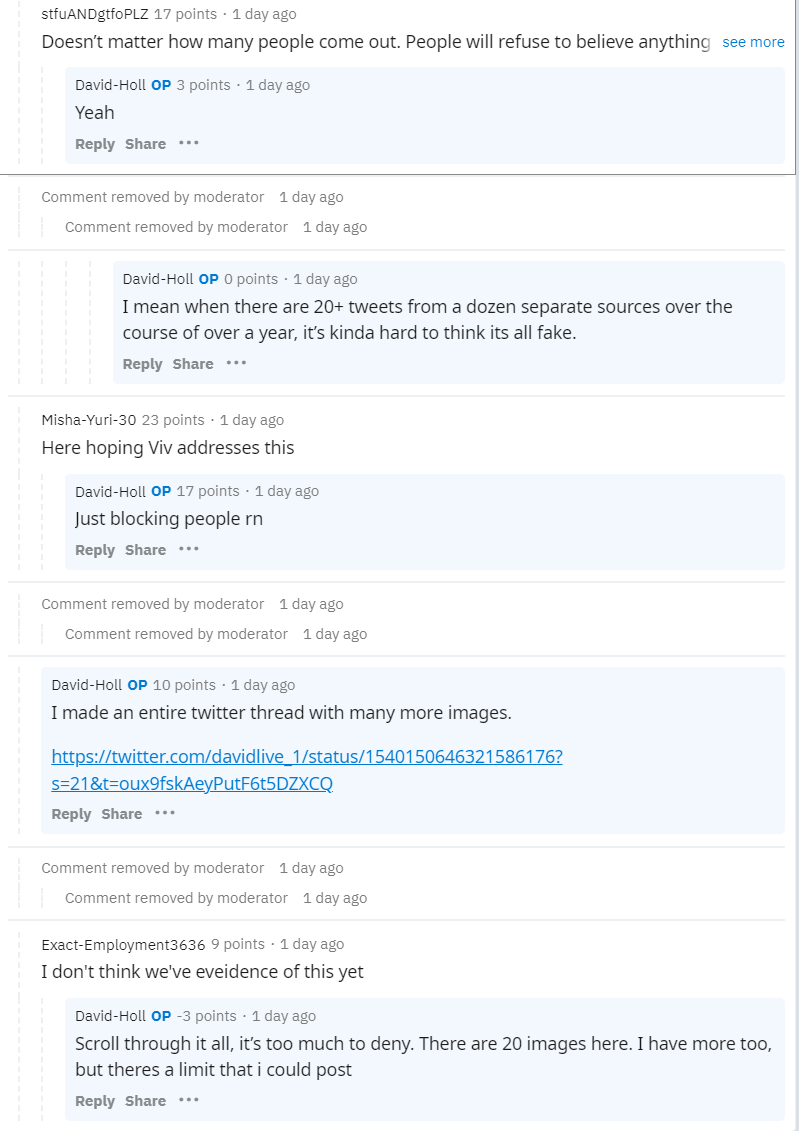Image resolution: width=799 pixels, height=1131 pixels.
Task: Share the twitter thread comment
Action: click(122, 814)
